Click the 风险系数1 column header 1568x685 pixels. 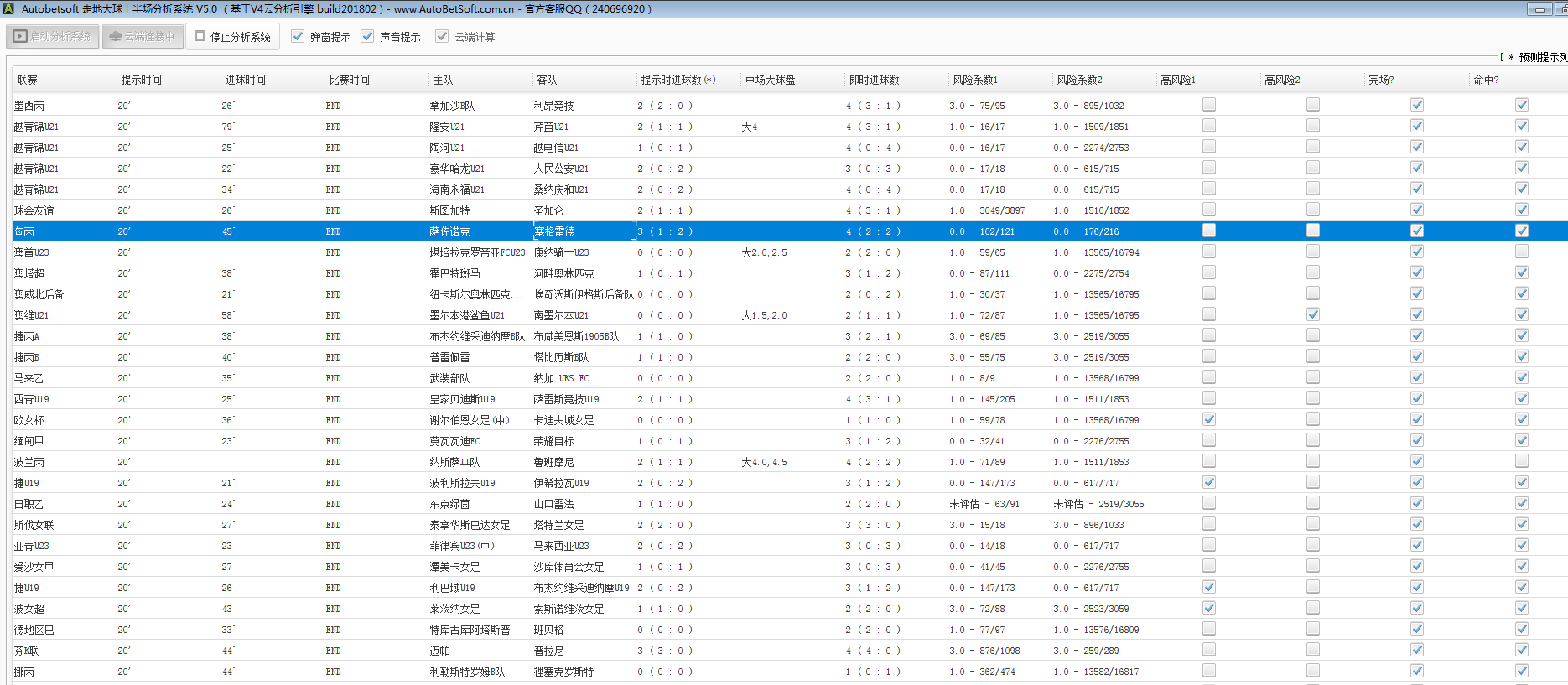pos(975,80)
